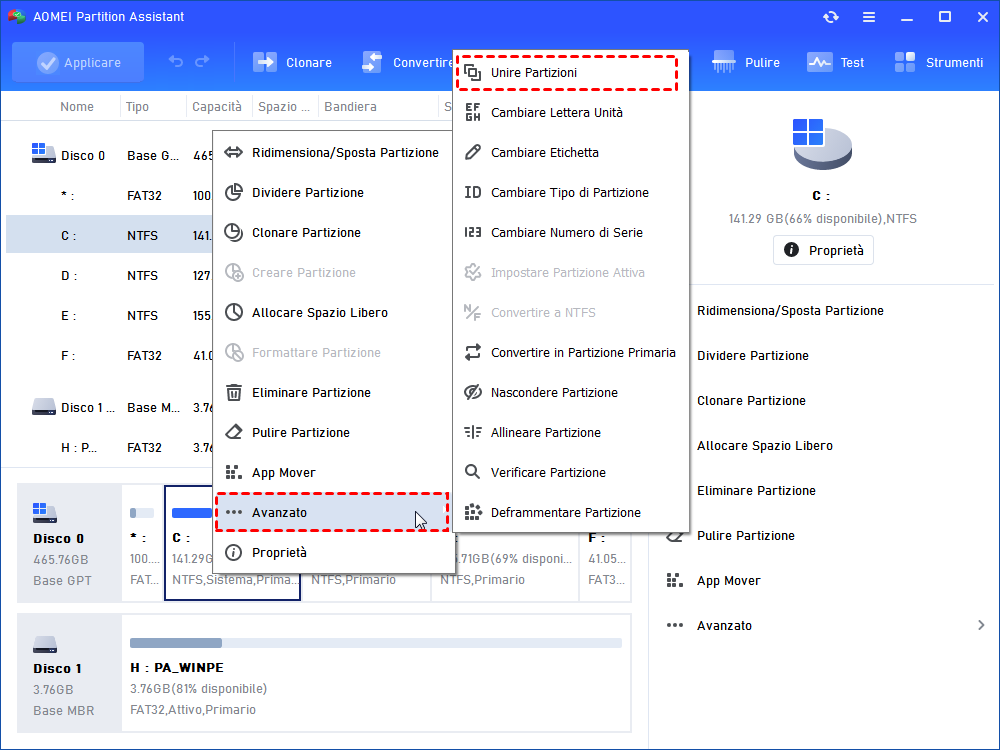The width and height of the screenshot is (1000, 750).
Task: Click the defragment partition icon
Action: coord(473,512)
